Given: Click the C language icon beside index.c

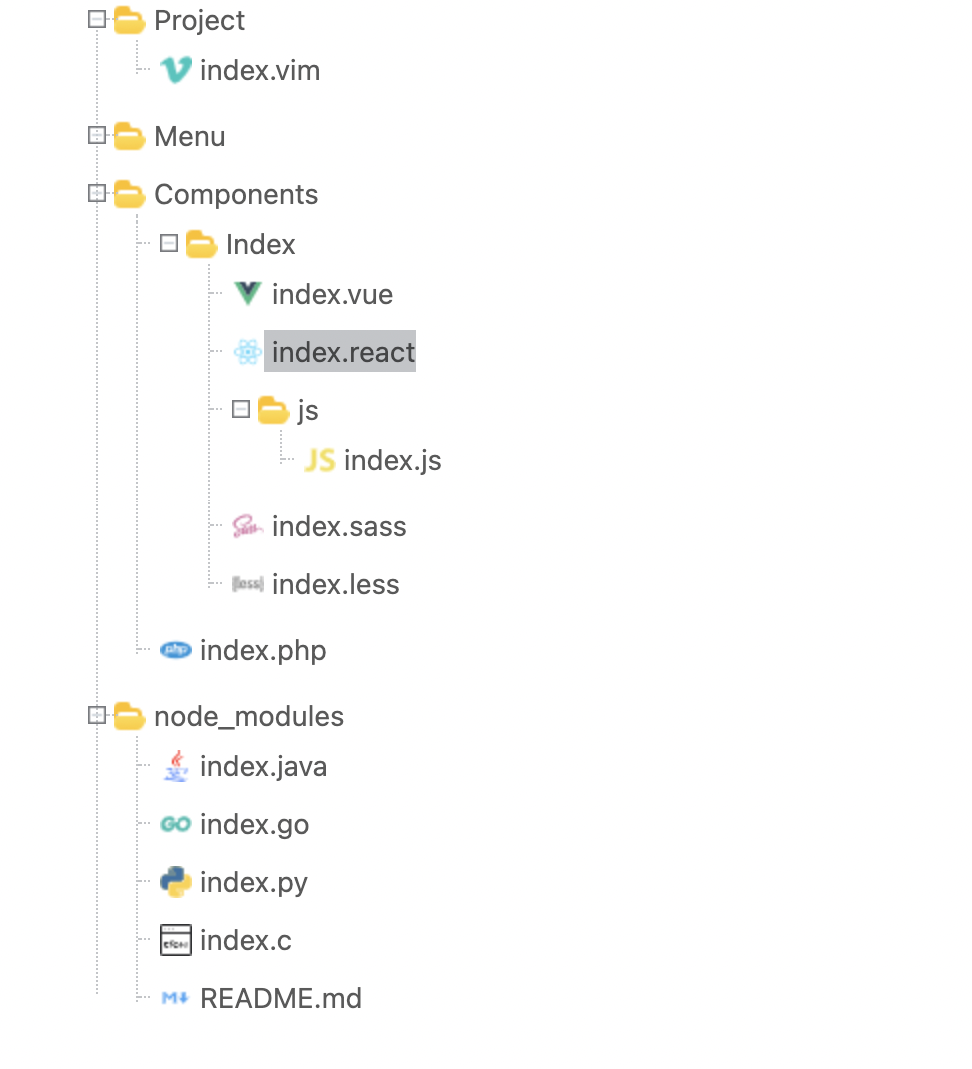Looking at the screenshot, I should 175,940.
